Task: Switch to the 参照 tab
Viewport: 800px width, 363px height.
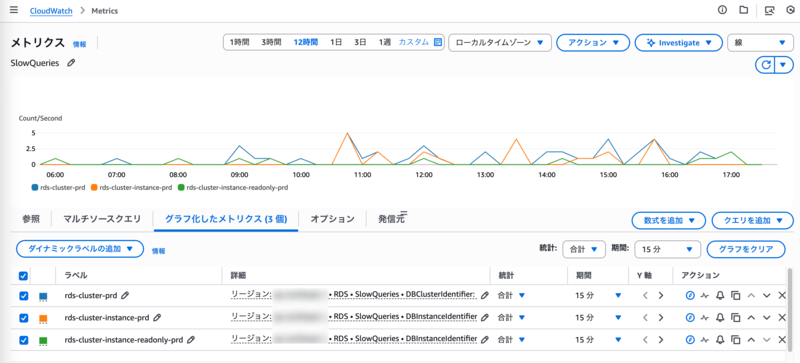Action: 31,219
